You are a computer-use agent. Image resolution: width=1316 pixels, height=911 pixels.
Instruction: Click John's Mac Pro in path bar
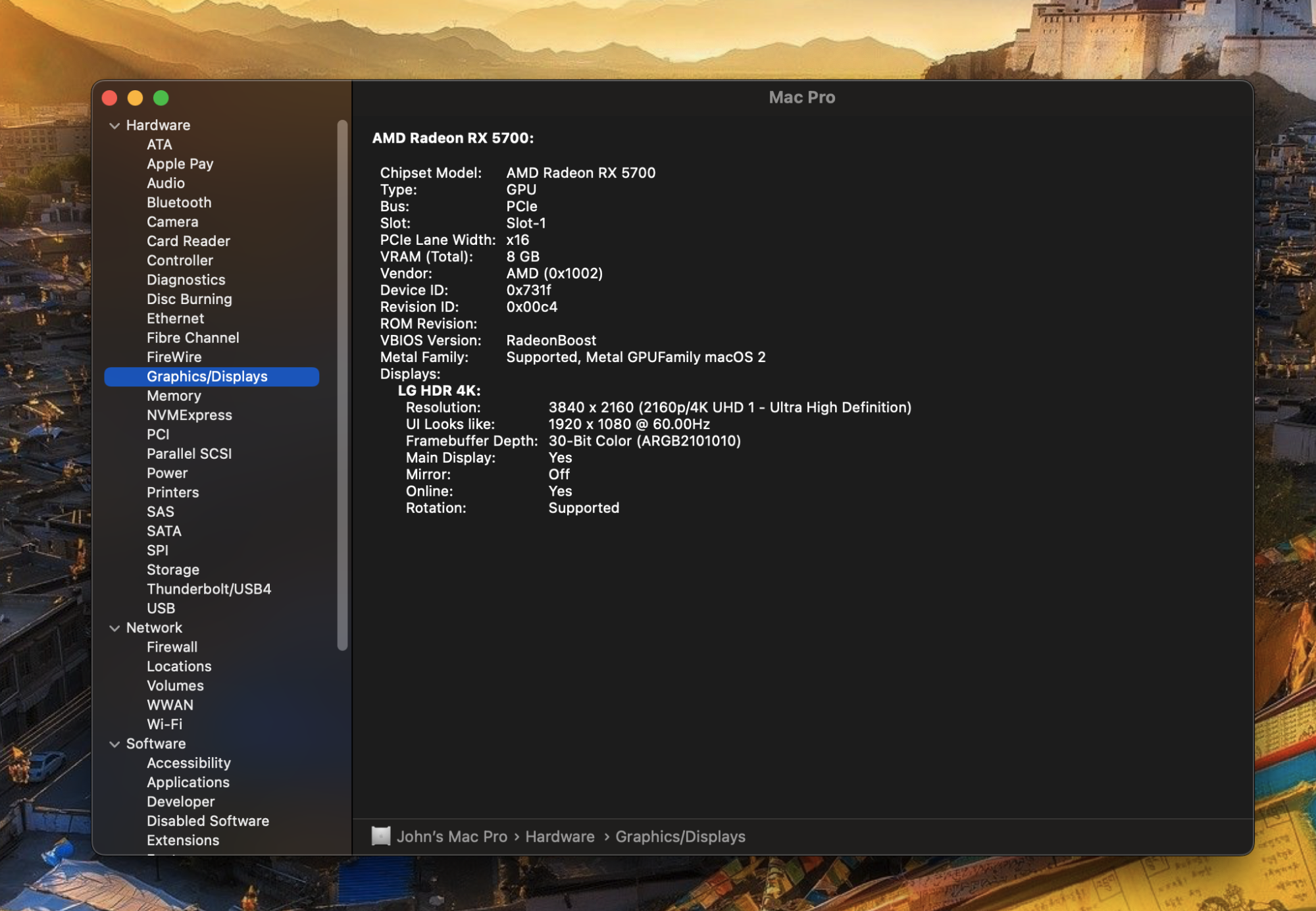pos(452,837)
